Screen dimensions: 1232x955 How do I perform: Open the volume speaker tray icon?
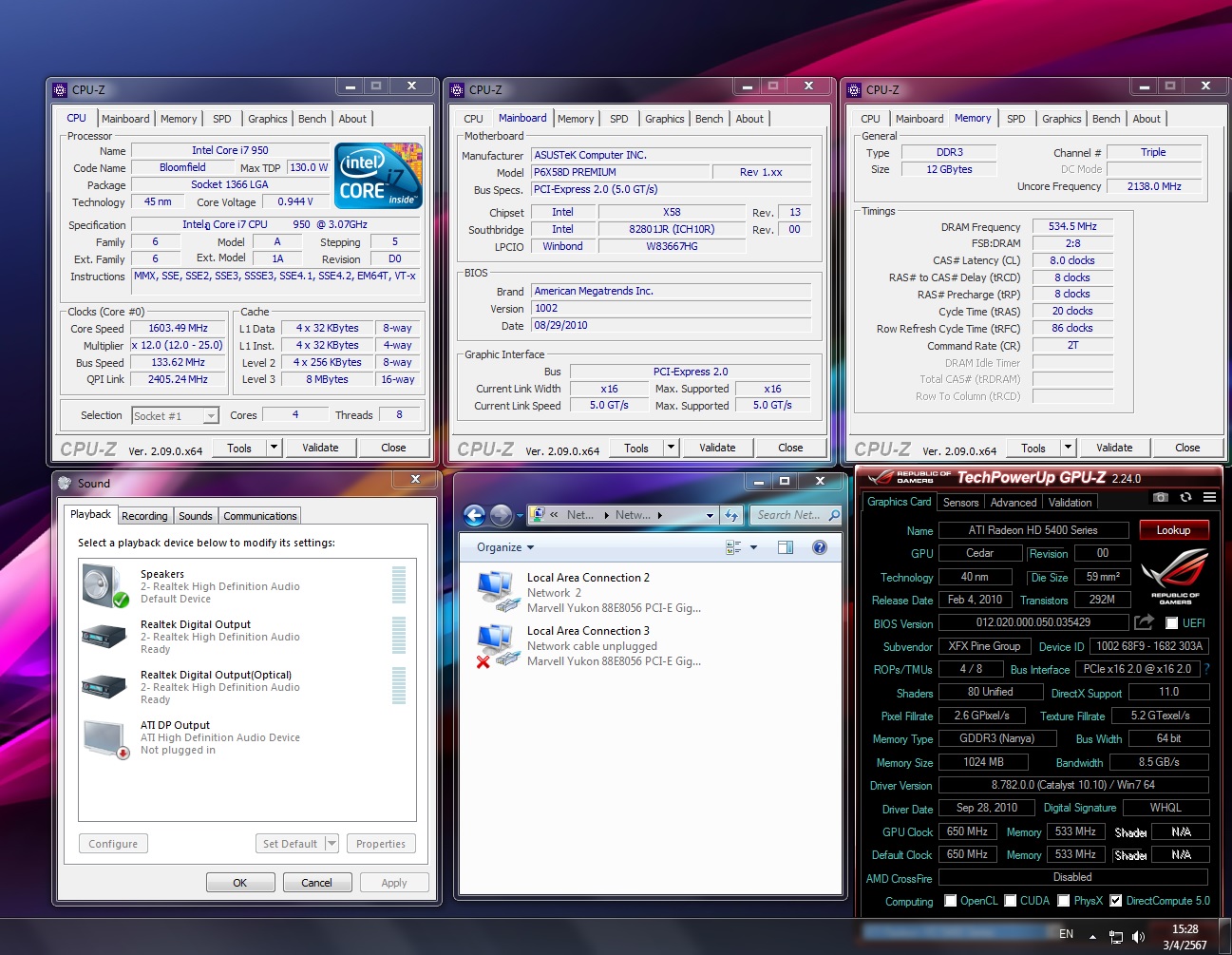coord(1138,937)
